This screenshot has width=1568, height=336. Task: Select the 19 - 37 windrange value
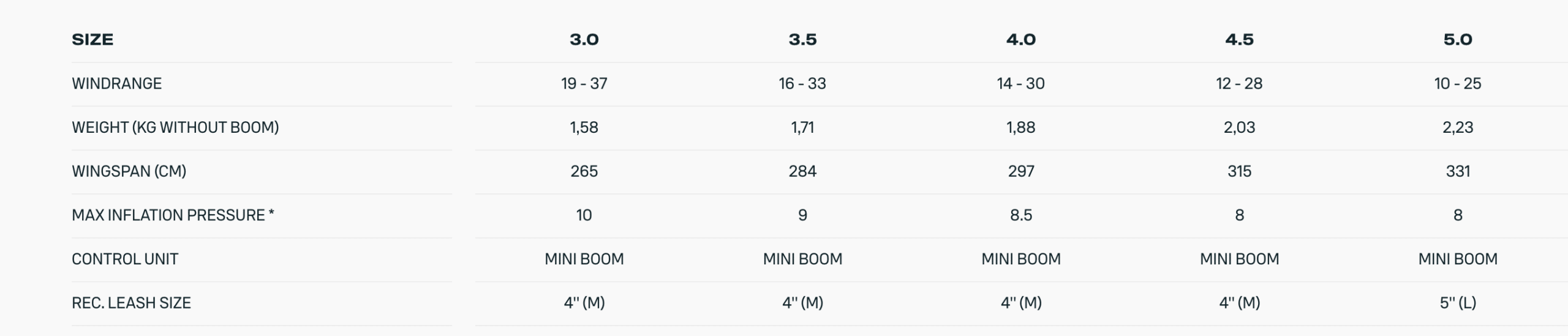pyautogui.click(x=584, y=84)
